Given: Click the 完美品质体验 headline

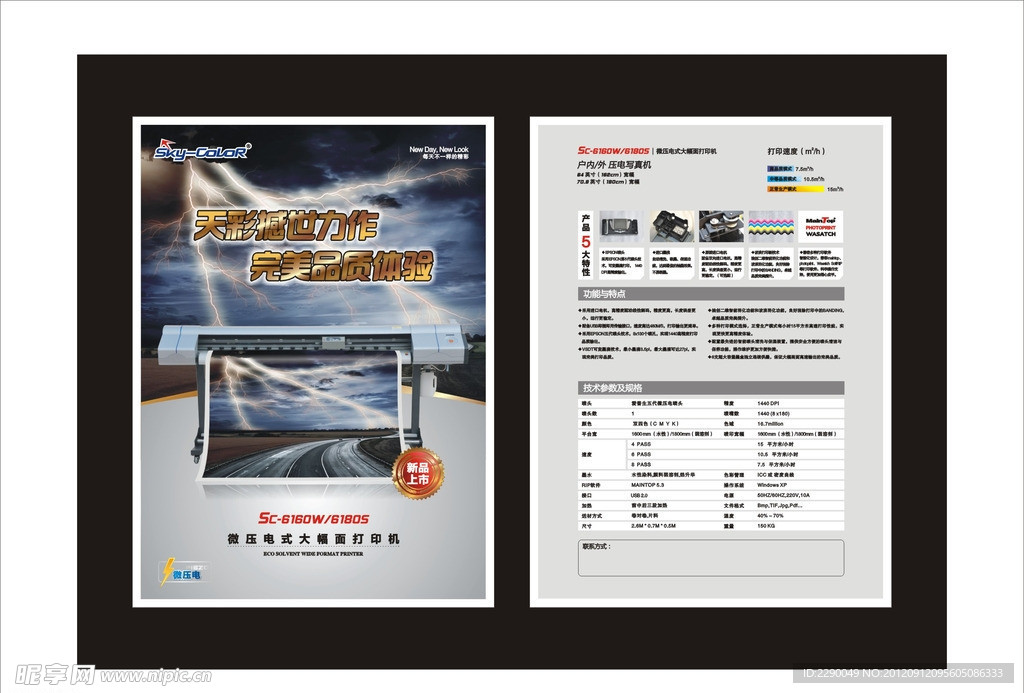Looking at the screenshot, I should pos(342,265).
